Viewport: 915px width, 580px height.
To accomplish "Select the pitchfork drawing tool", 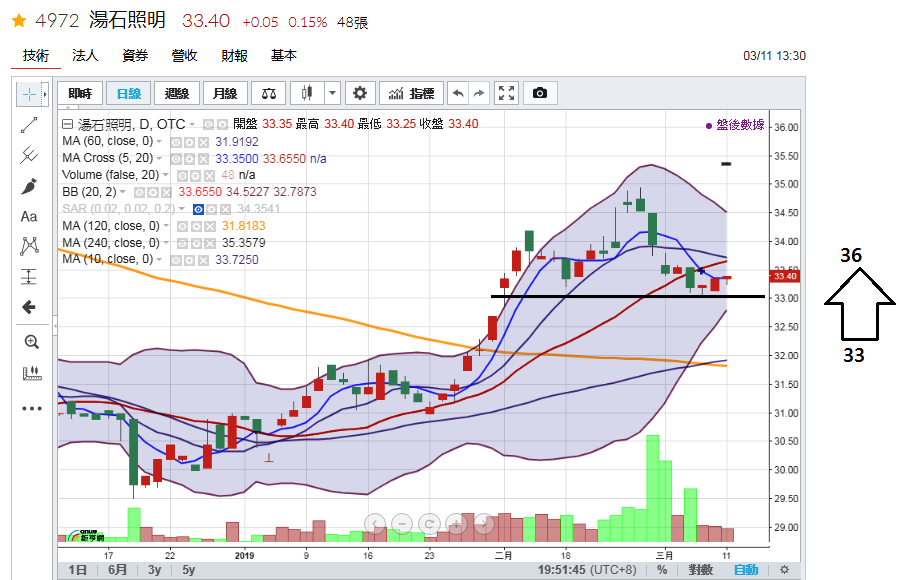I will [29, 155].
